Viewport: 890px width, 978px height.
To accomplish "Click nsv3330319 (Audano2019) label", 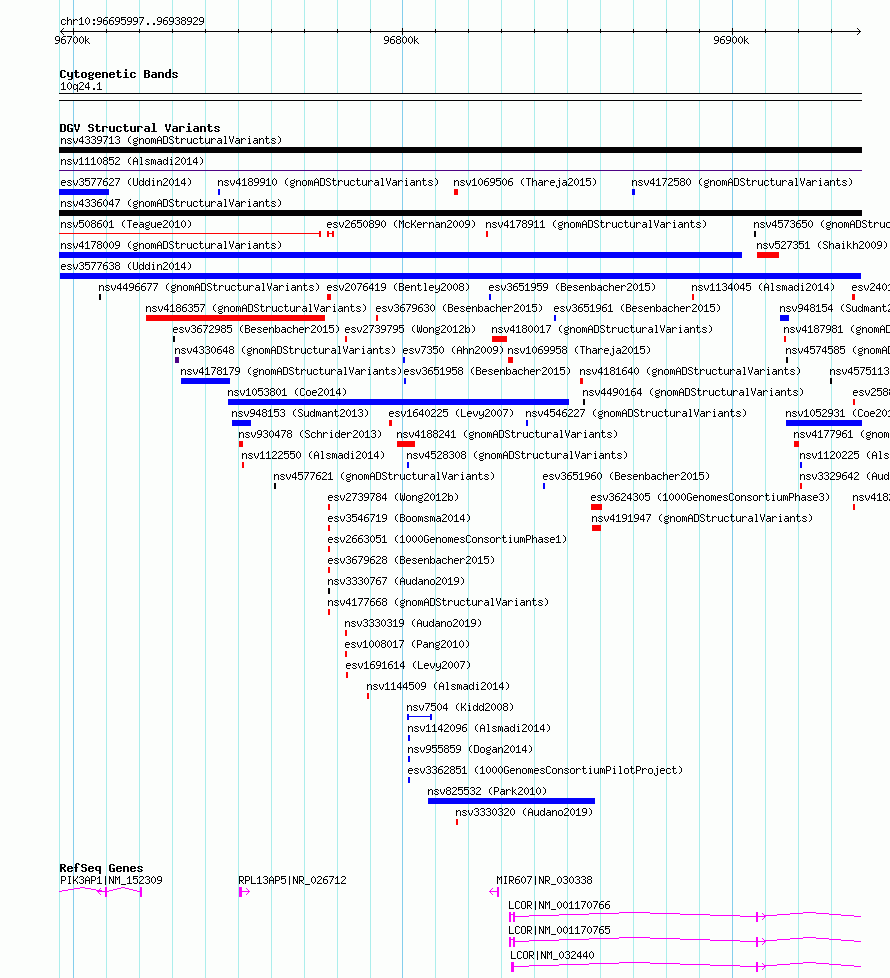I will (x=413, y=624).
